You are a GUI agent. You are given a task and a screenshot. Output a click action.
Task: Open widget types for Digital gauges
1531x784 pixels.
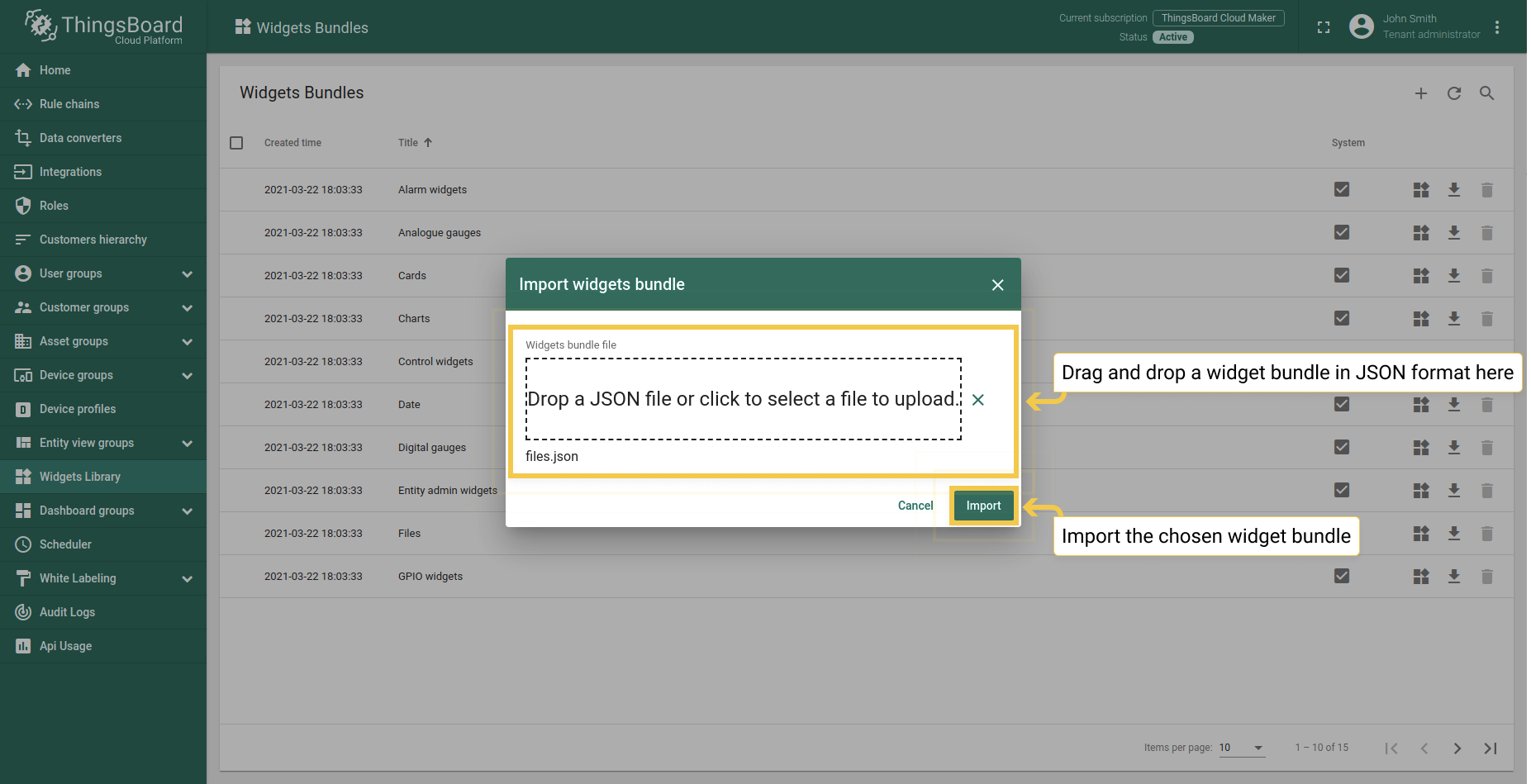1421,448
